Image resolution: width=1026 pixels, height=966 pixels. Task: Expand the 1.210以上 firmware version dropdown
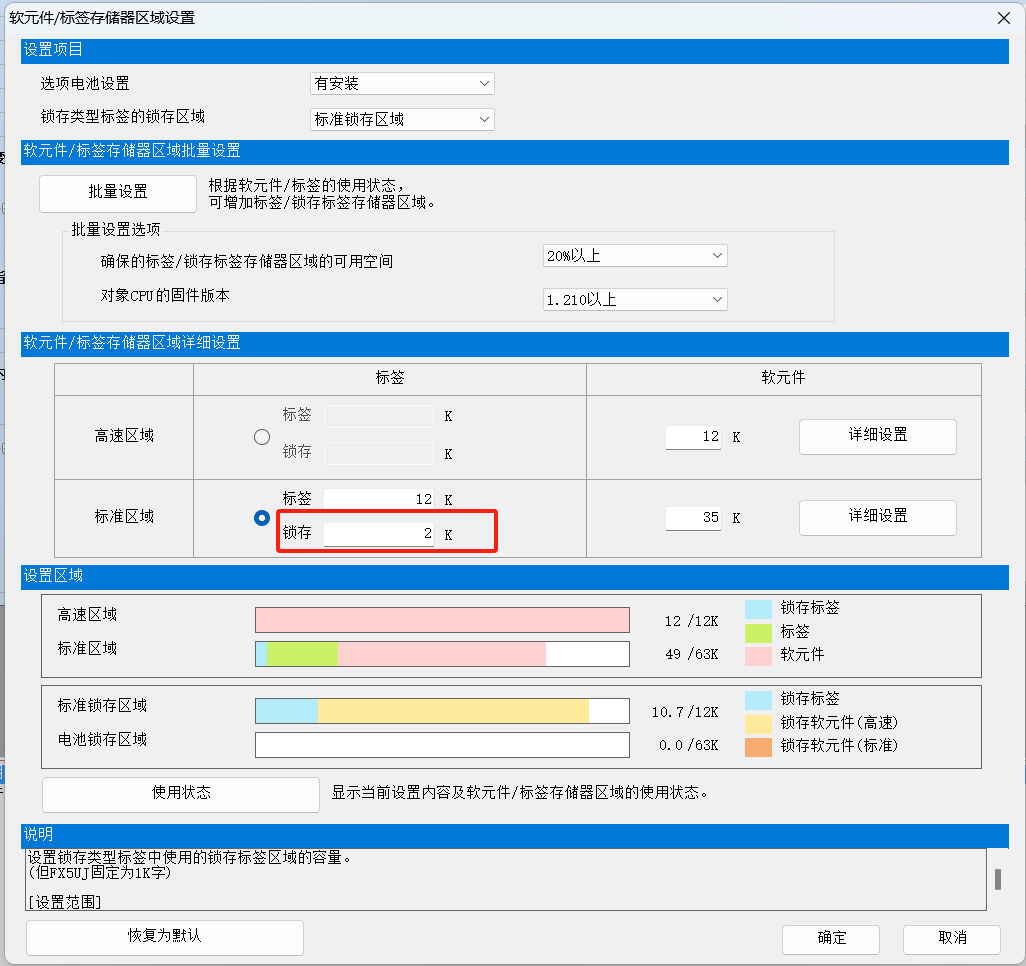(x=634, y=299)
